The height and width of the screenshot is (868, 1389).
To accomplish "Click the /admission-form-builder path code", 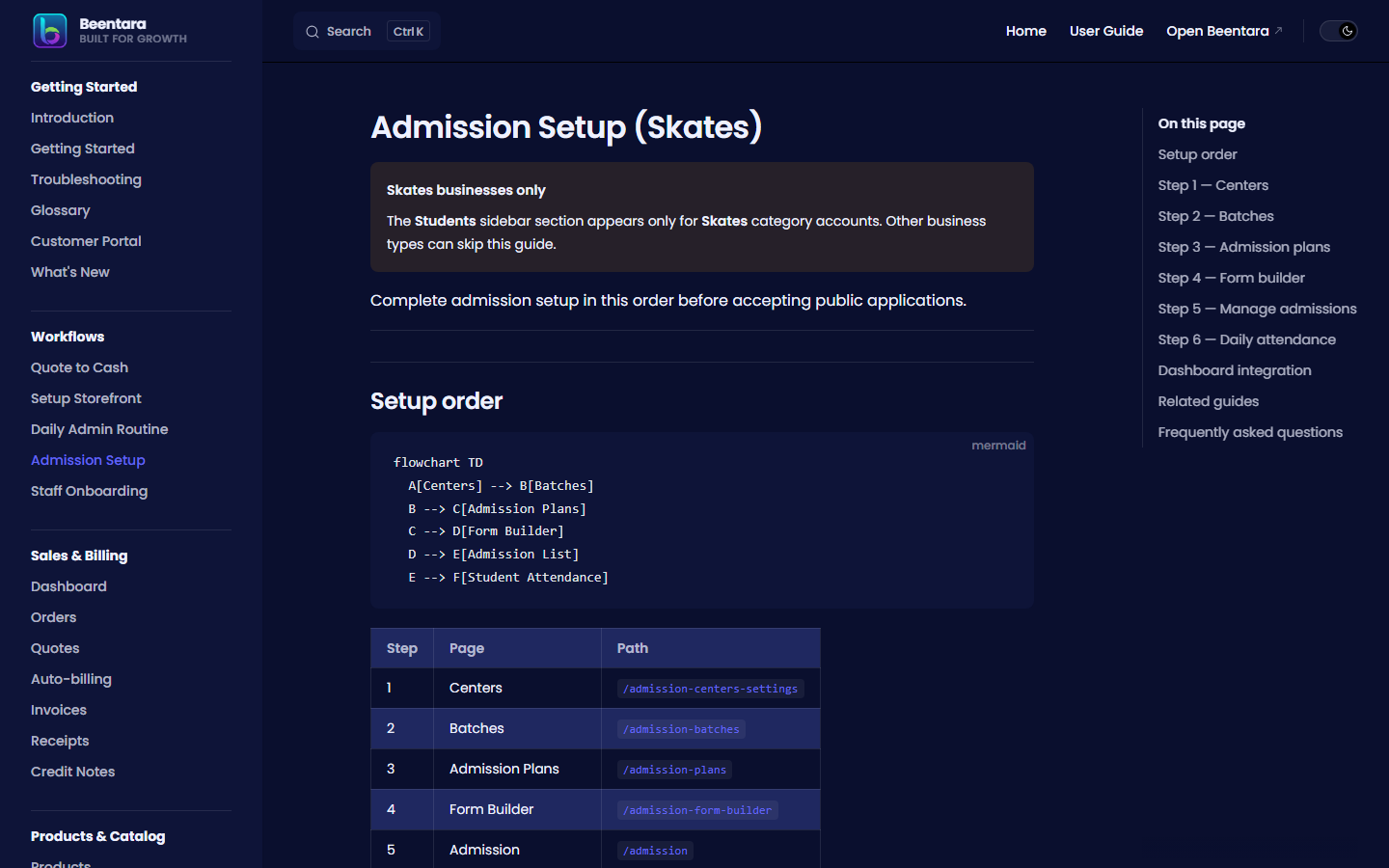I will pos(697,810).
